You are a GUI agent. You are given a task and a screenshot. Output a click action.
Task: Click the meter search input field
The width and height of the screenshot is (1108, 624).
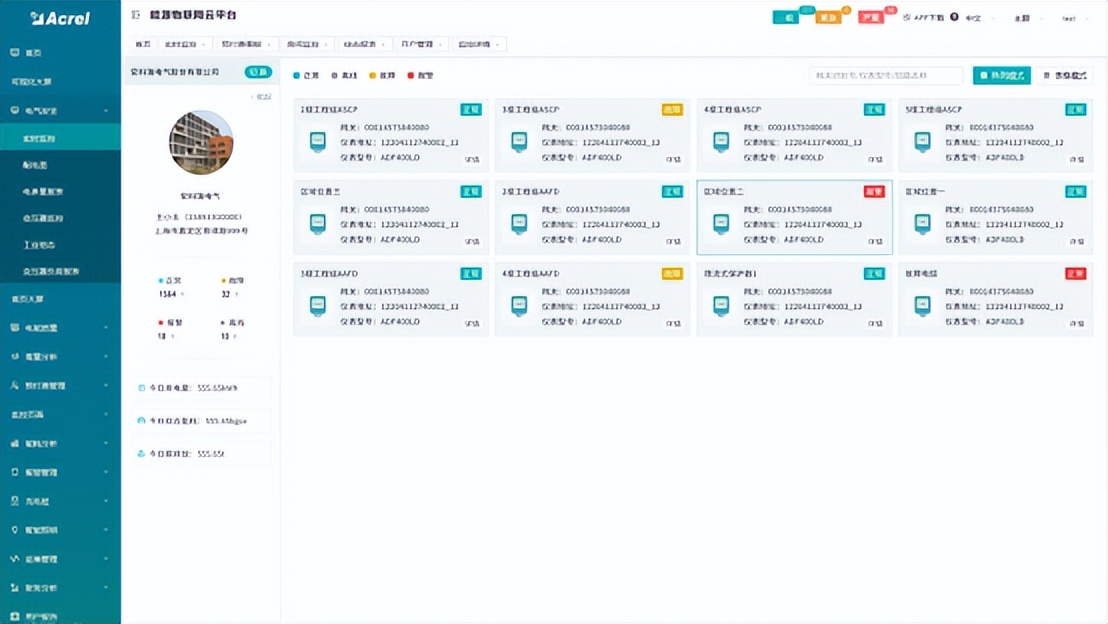[885, 75]
